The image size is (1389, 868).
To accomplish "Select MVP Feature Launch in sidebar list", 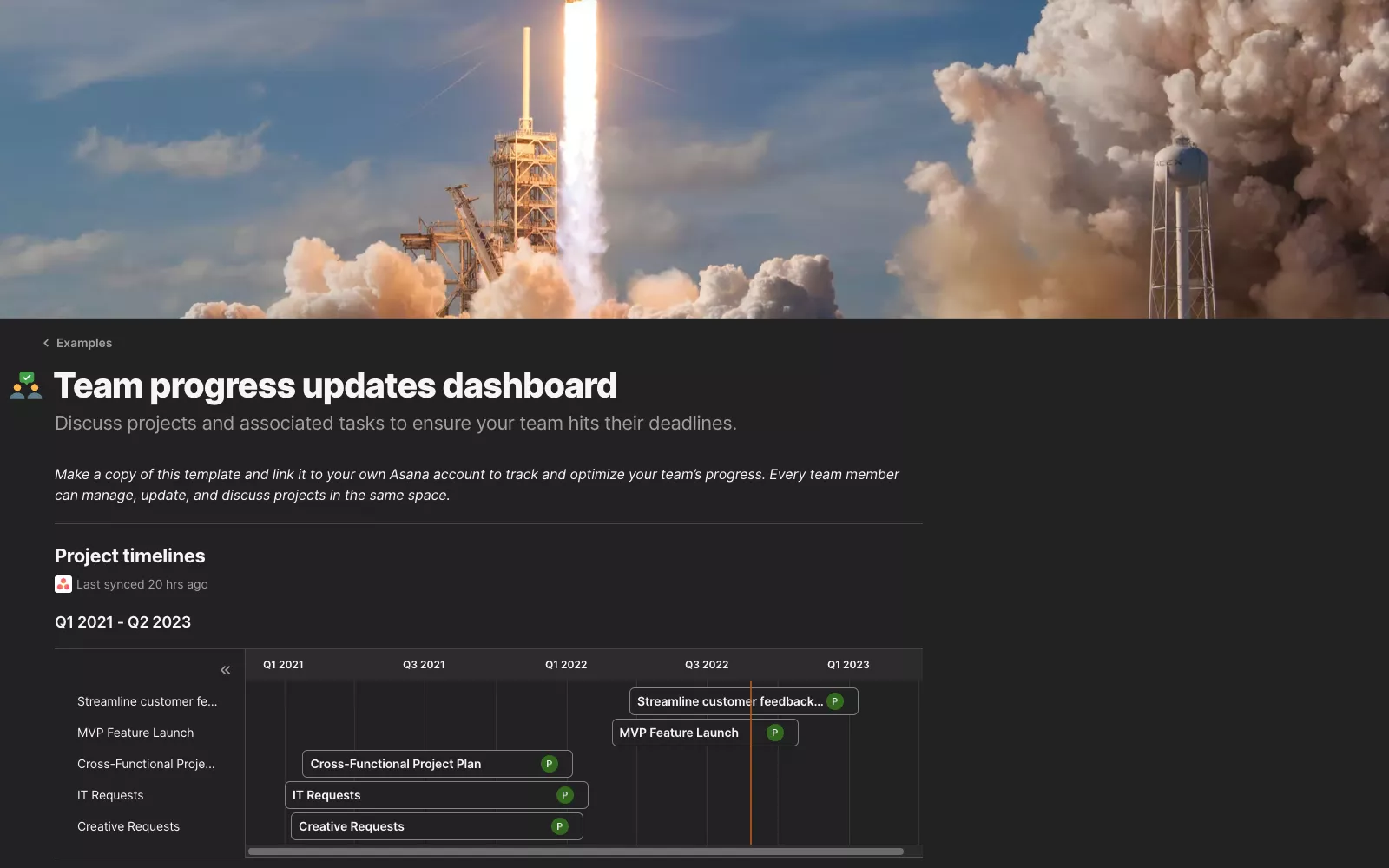I will coord(135,733).
